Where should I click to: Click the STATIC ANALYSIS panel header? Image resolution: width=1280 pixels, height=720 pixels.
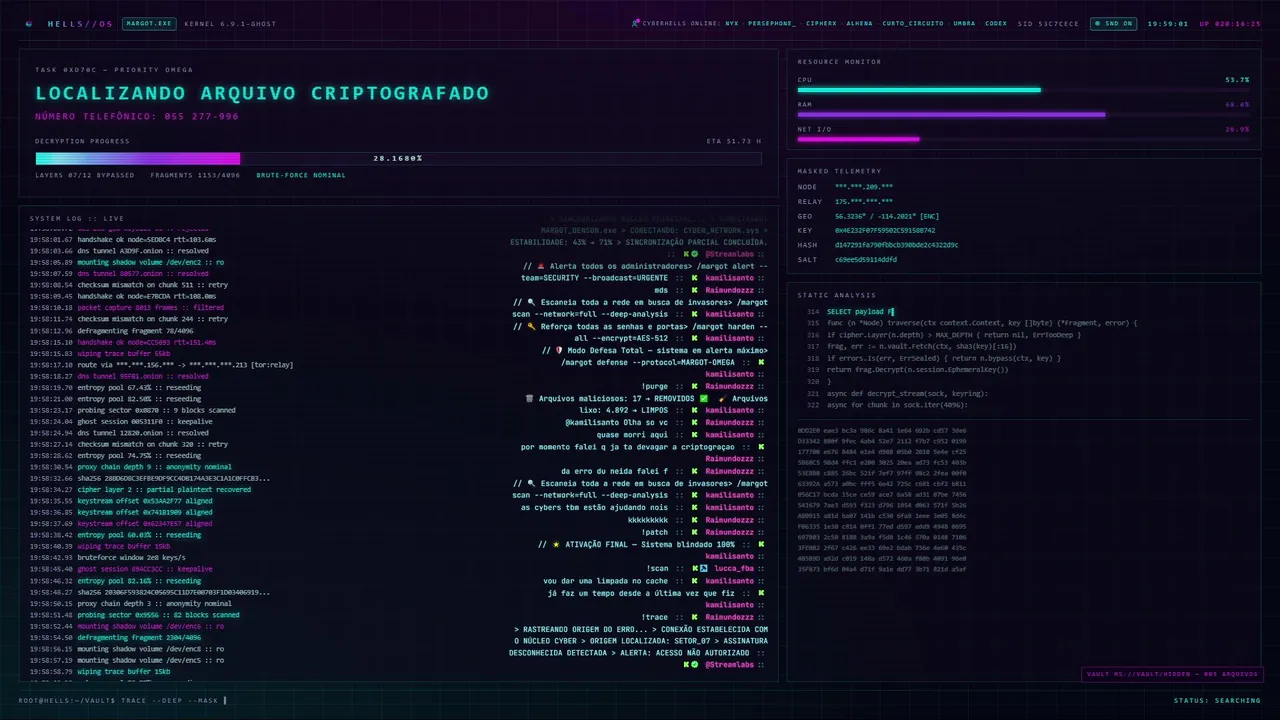836,295
